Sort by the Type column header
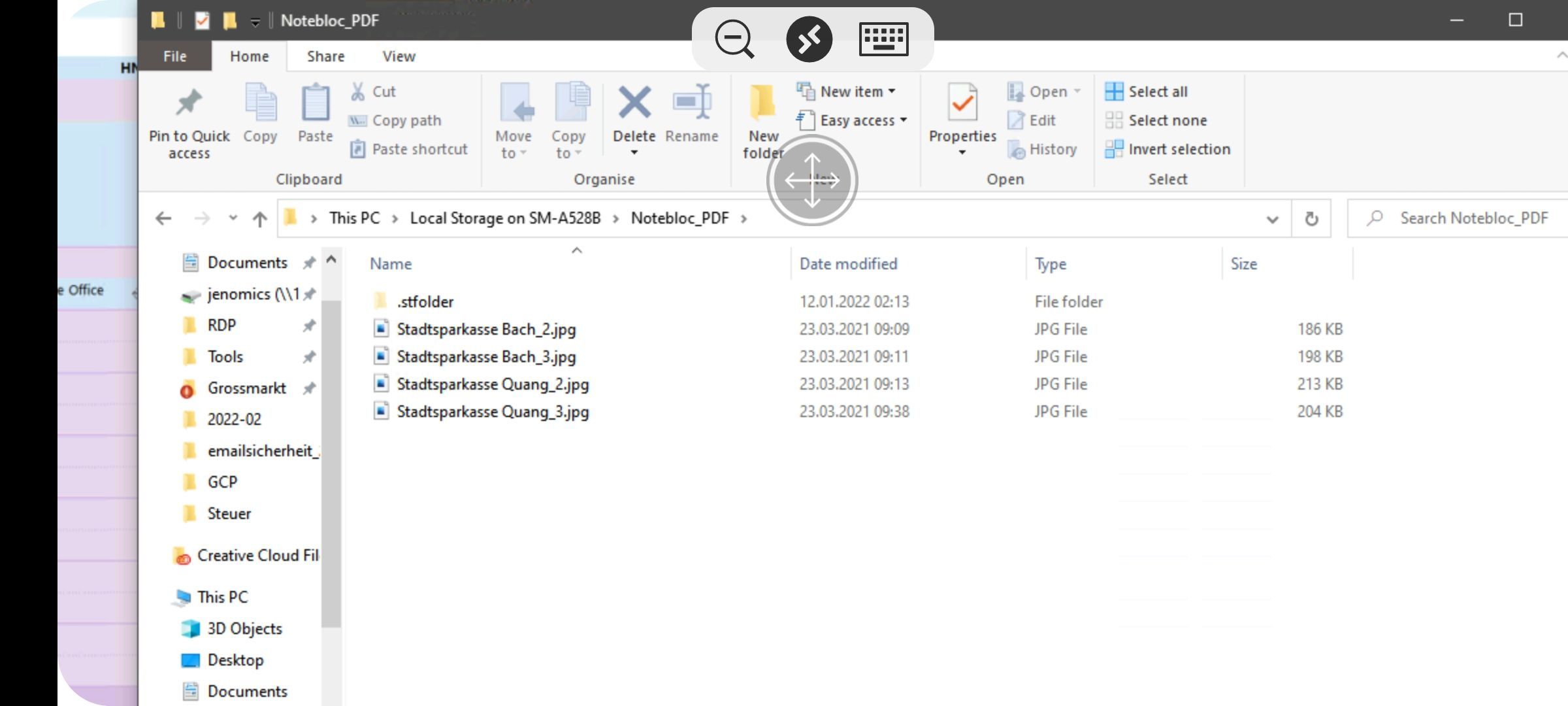The image size is (1568, 706). [1050, 263]
